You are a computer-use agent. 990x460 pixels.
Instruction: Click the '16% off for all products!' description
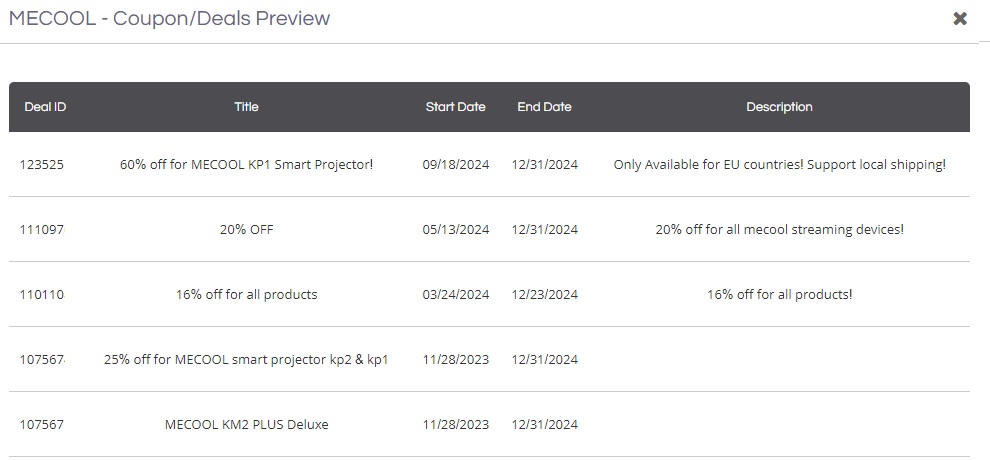779,295
